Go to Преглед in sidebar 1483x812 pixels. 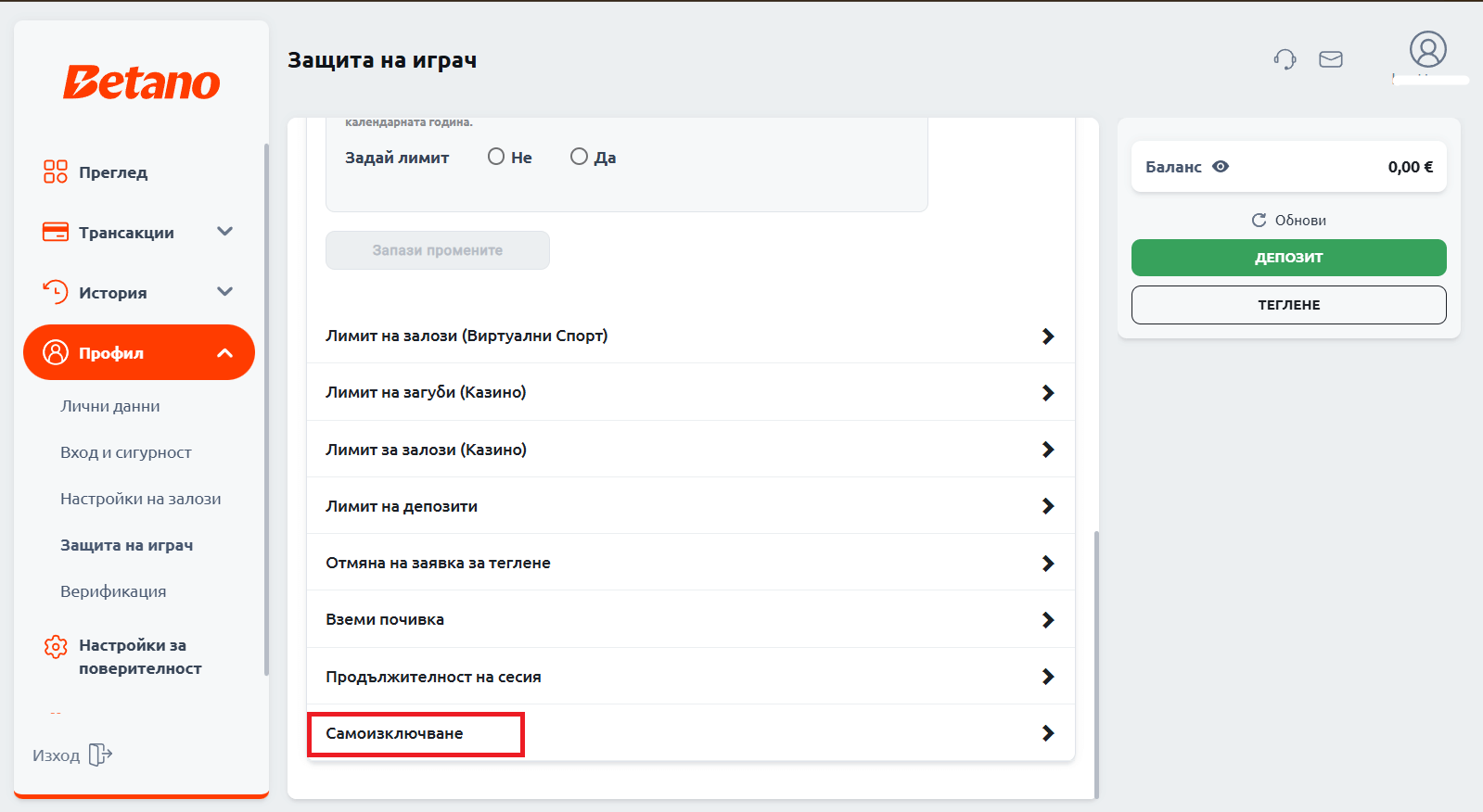click(x=113, y=172)
